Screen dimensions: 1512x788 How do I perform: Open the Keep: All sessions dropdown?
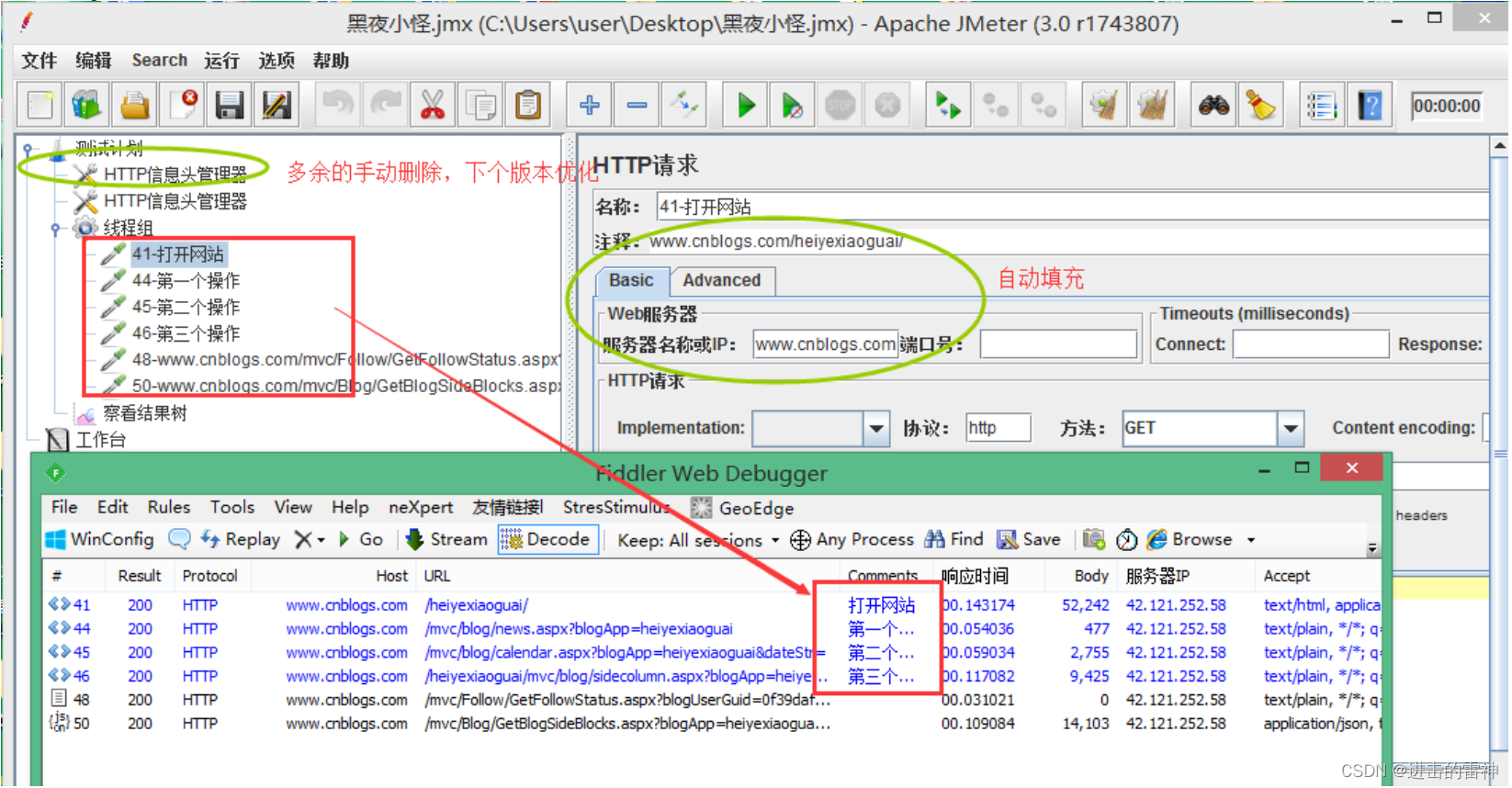click(x=698, y=540)
